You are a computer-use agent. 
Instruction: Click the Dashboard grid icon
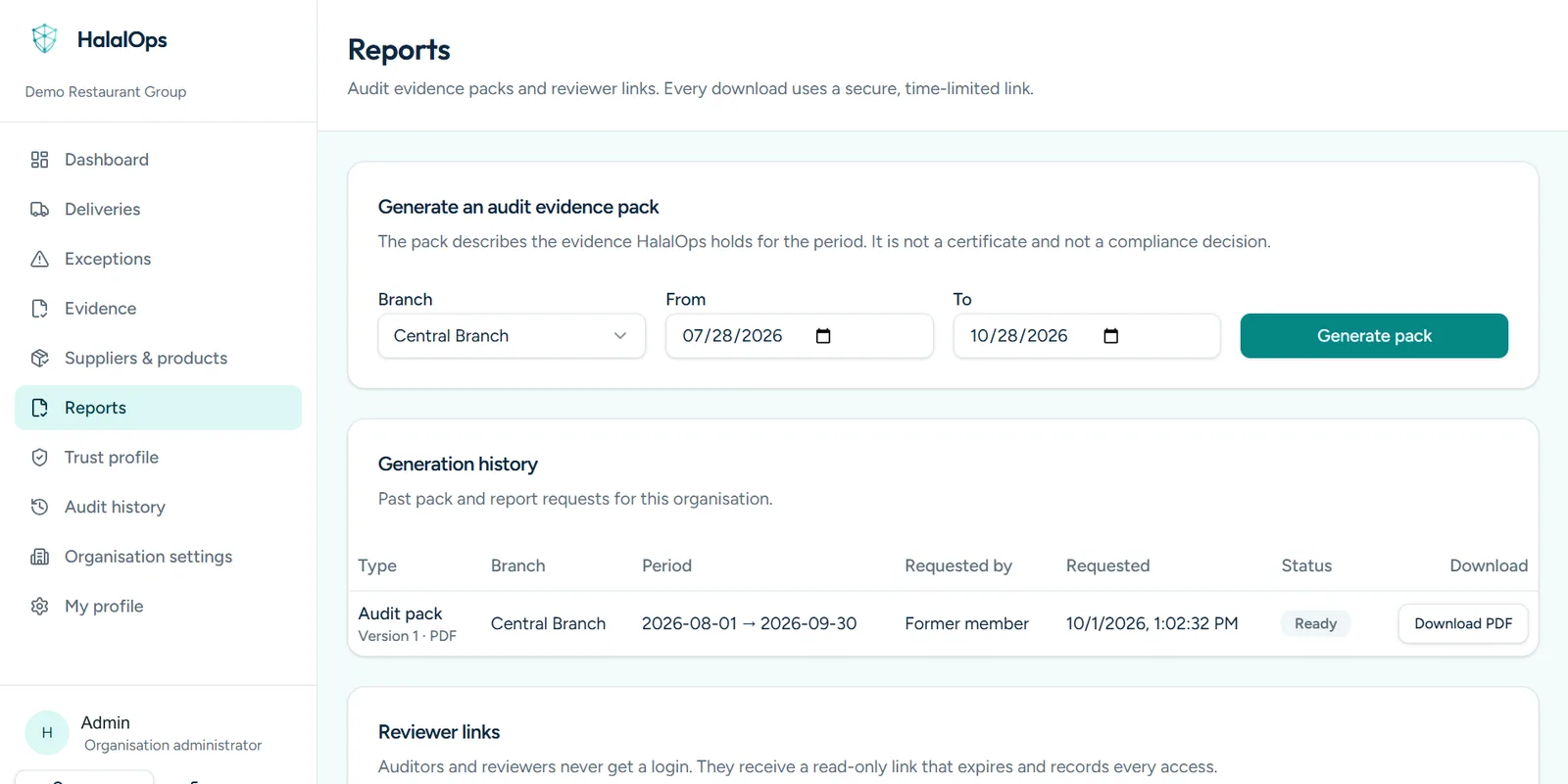click(x=39, y=160)
